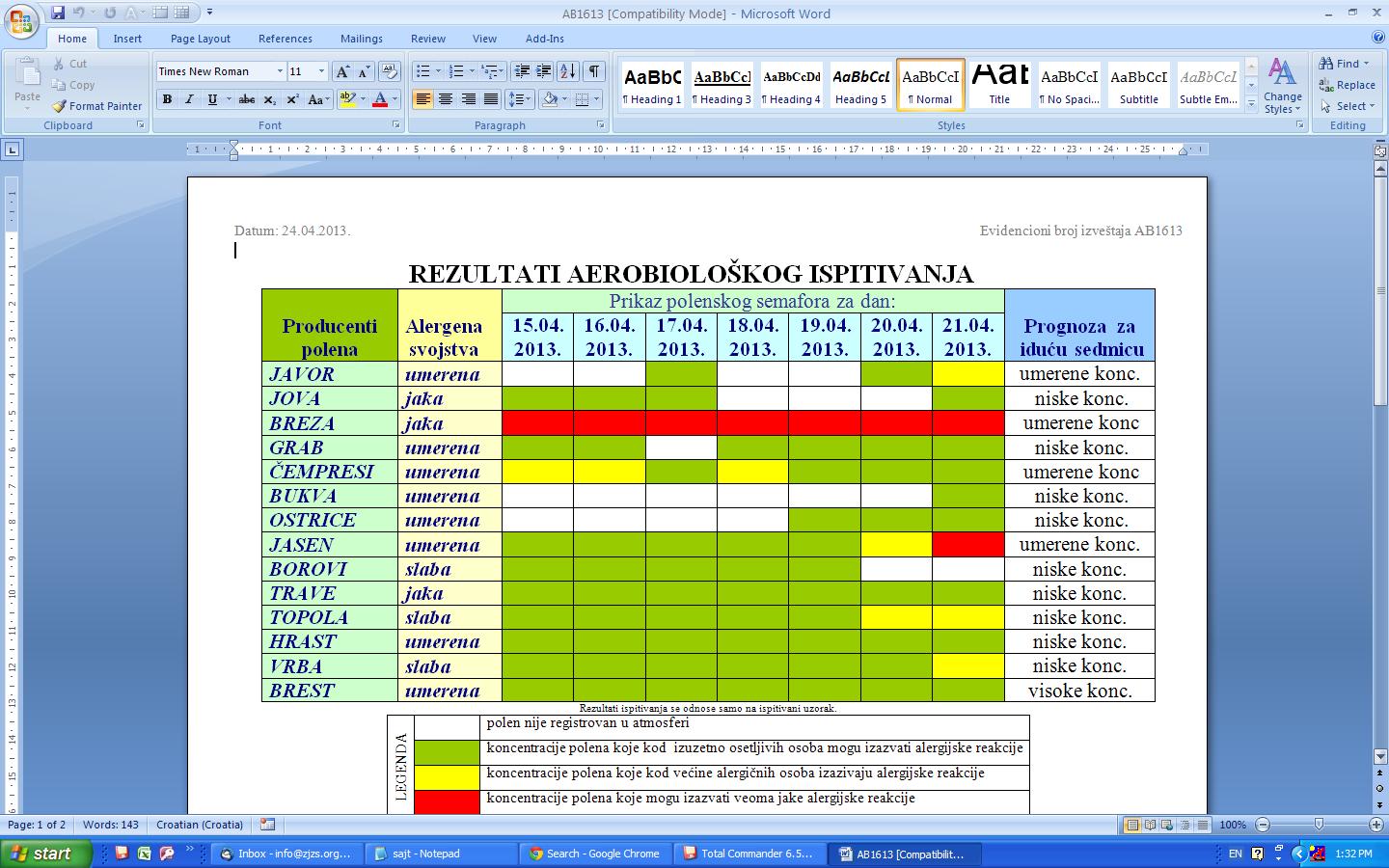Toggle Bold formatting on

pyautogui.click(x=167, y=99)
